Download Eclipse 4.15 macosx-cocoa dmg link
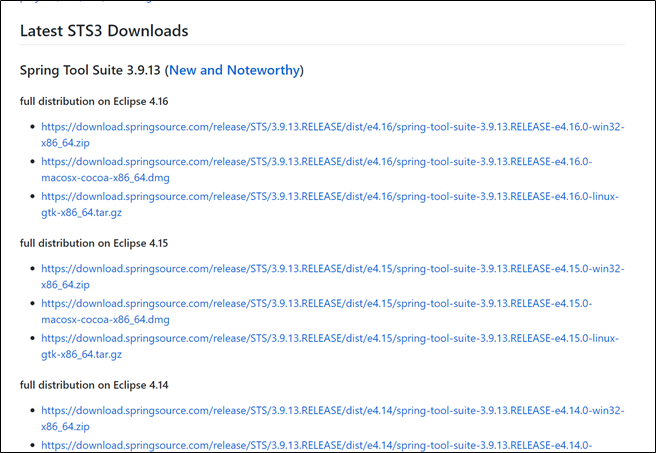This screenshot has height=453, width=656. [317, 311]
